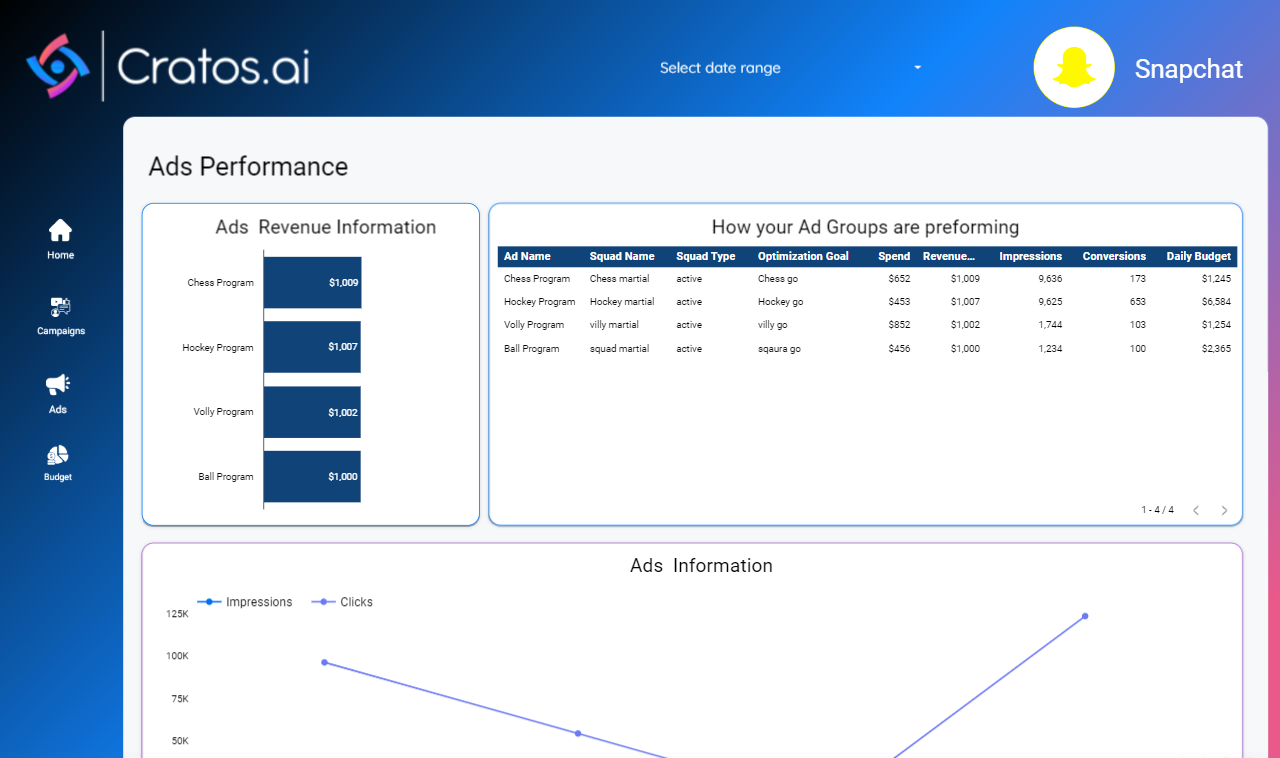Toggle Clicks legend in line chart
The height and width of the screenshot is (758, 1280).
point(342,602)
